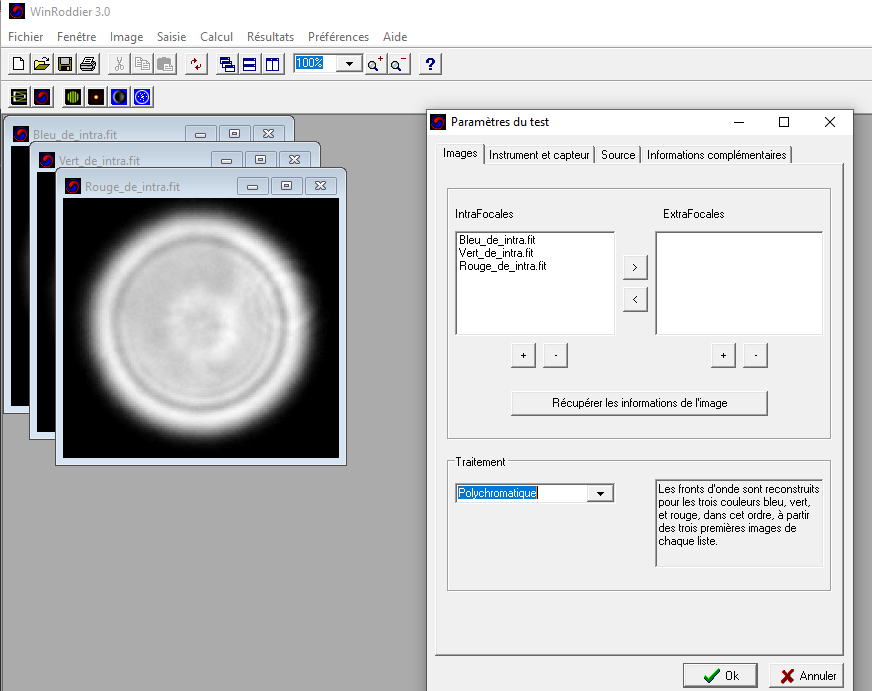
Task: Remove IntraFocales image with - button
Action: click(556, 356)
